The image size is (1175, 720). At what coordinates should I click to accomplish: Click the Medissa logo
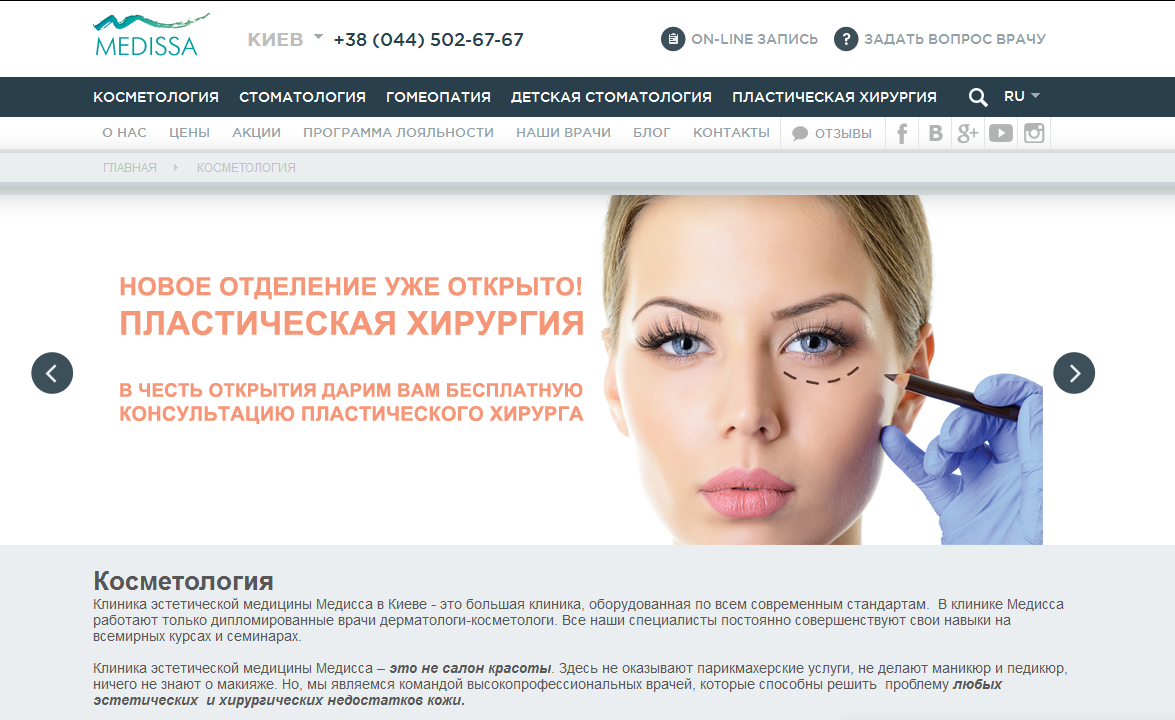(150, 35)
